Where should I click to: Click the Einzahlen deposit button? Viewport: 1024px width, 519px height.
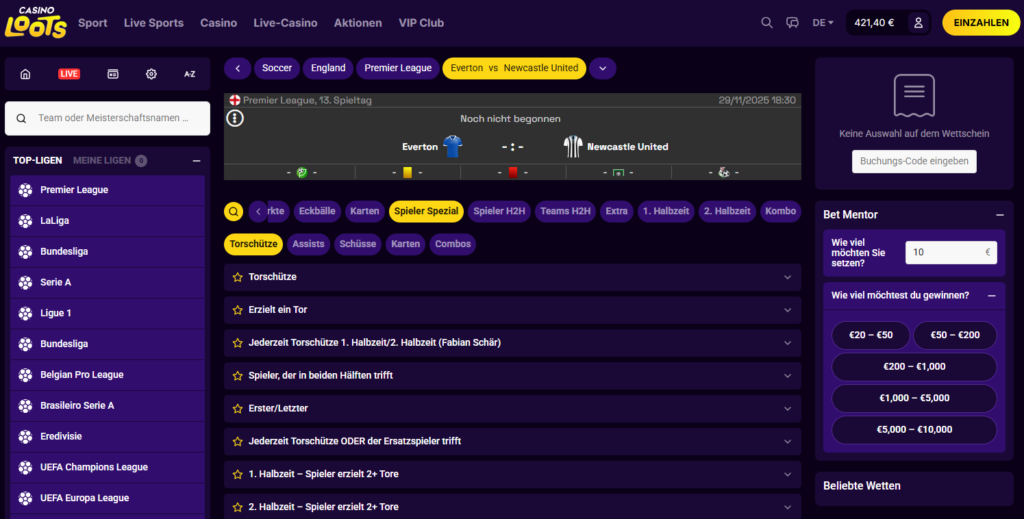point(981,23)
